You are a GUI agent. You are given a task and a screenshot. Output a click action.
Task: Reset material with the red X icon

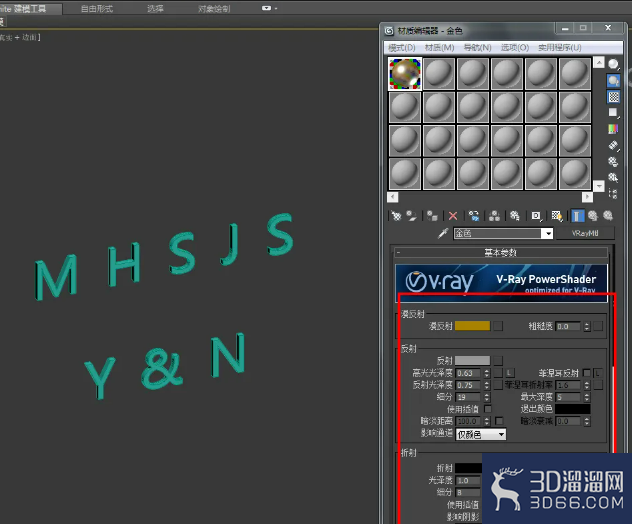pos(453,216)
